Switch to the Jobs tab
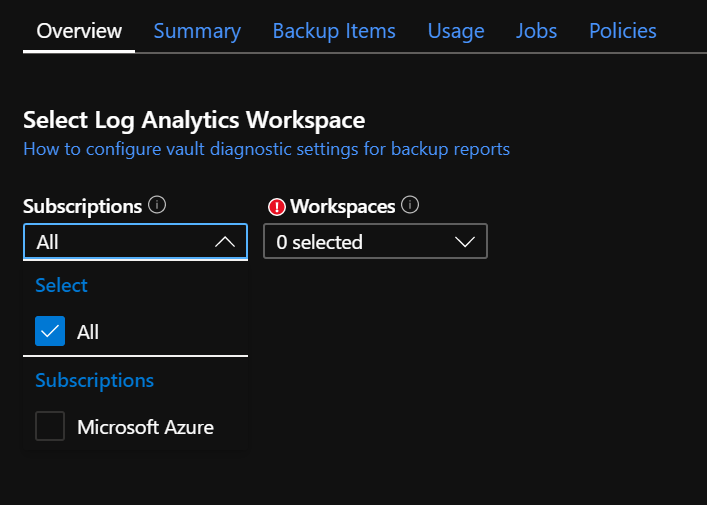This screenshot has width=707, height=505. coord(537,31)
